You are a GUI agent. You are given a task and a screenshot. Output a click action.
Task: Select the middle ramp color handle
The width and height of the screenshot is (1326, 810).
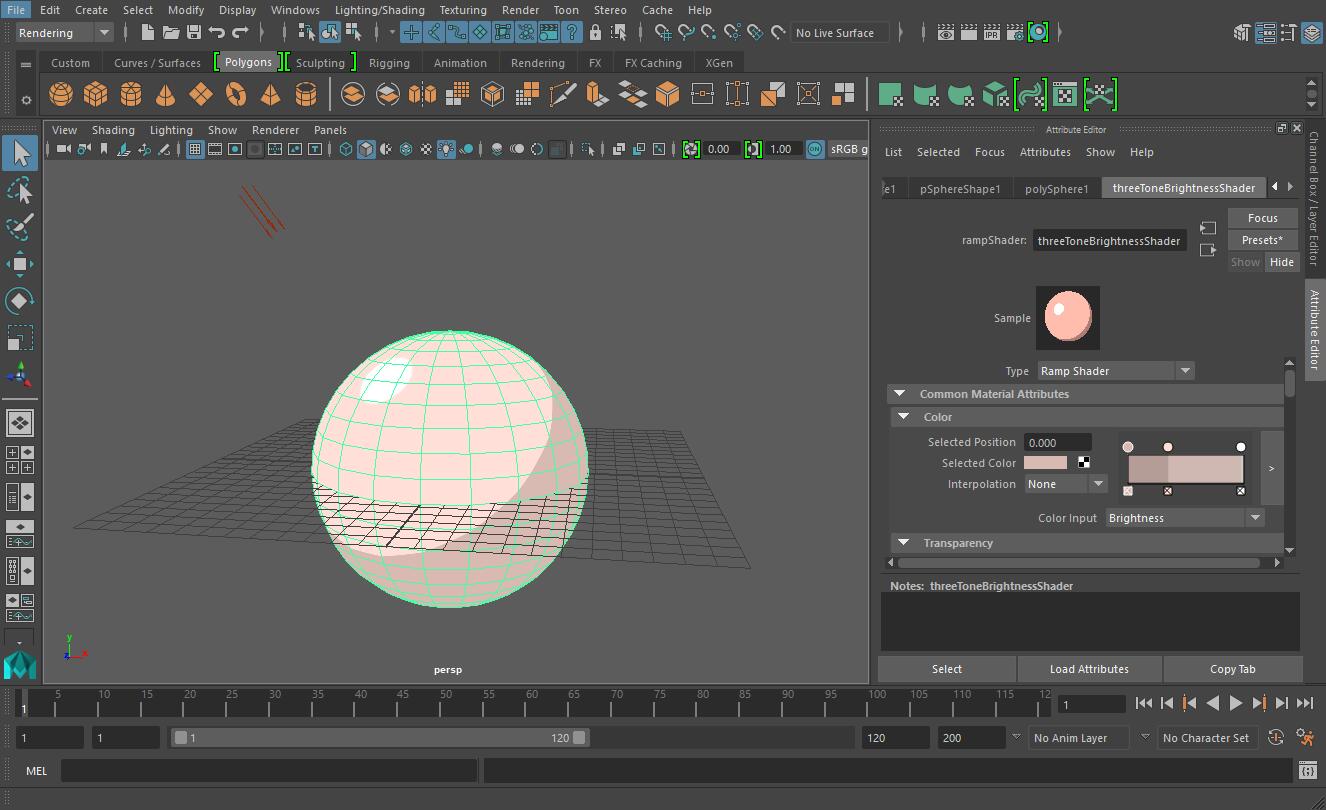(x=1167, y=446)
